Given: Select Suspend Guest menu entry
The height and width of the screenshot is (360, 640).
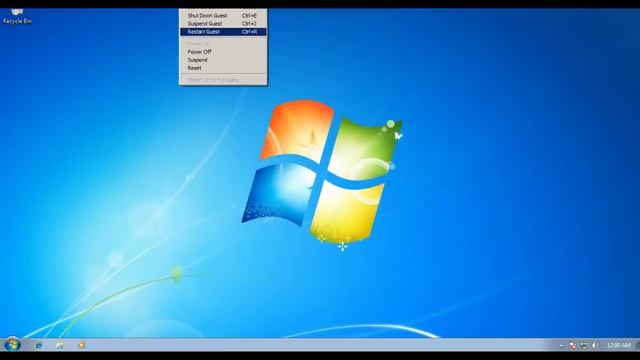Looking at the screenshot, I should click(x=223, y=24).
